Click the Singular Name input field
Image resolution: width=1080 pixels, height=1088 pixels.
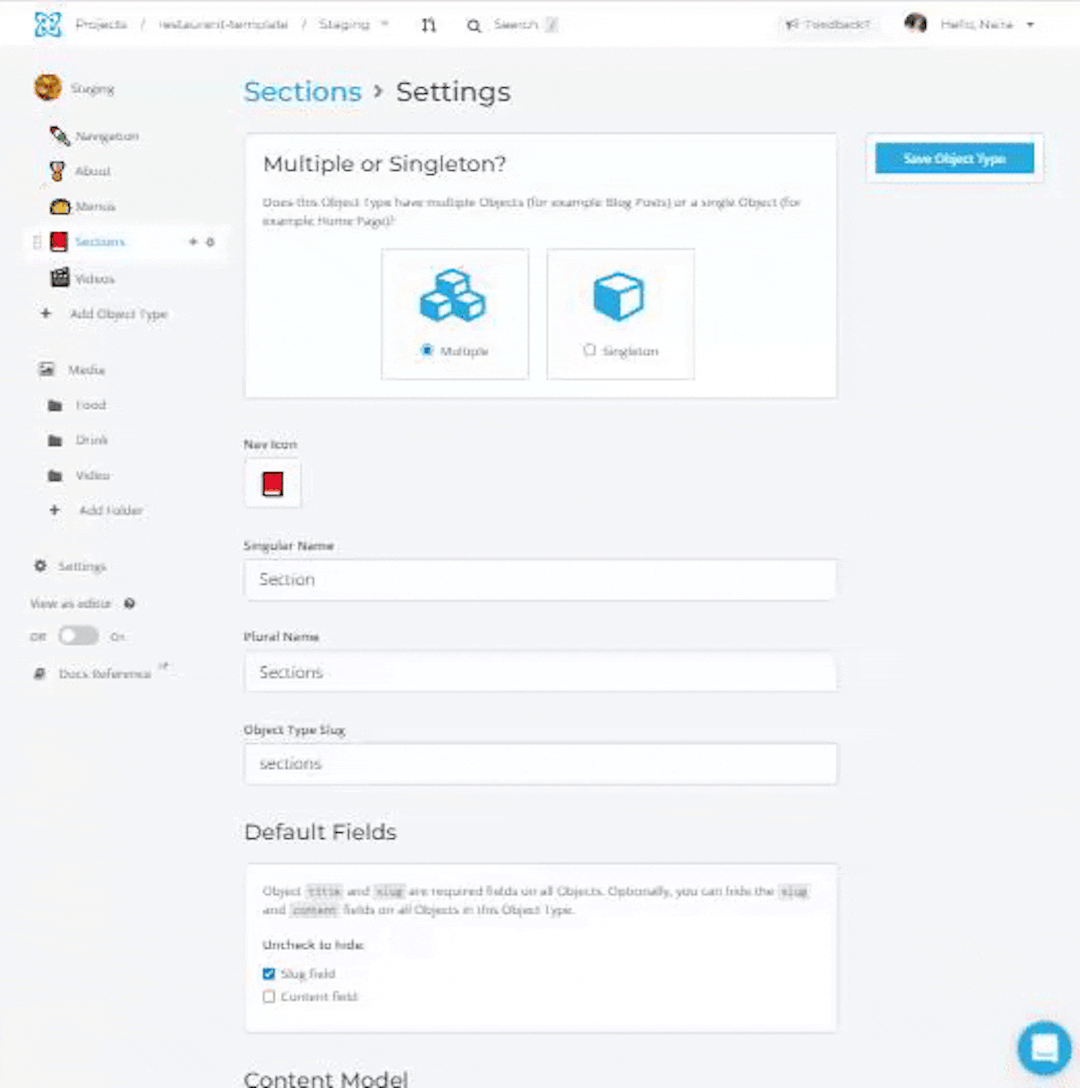(x=540, y=579)
